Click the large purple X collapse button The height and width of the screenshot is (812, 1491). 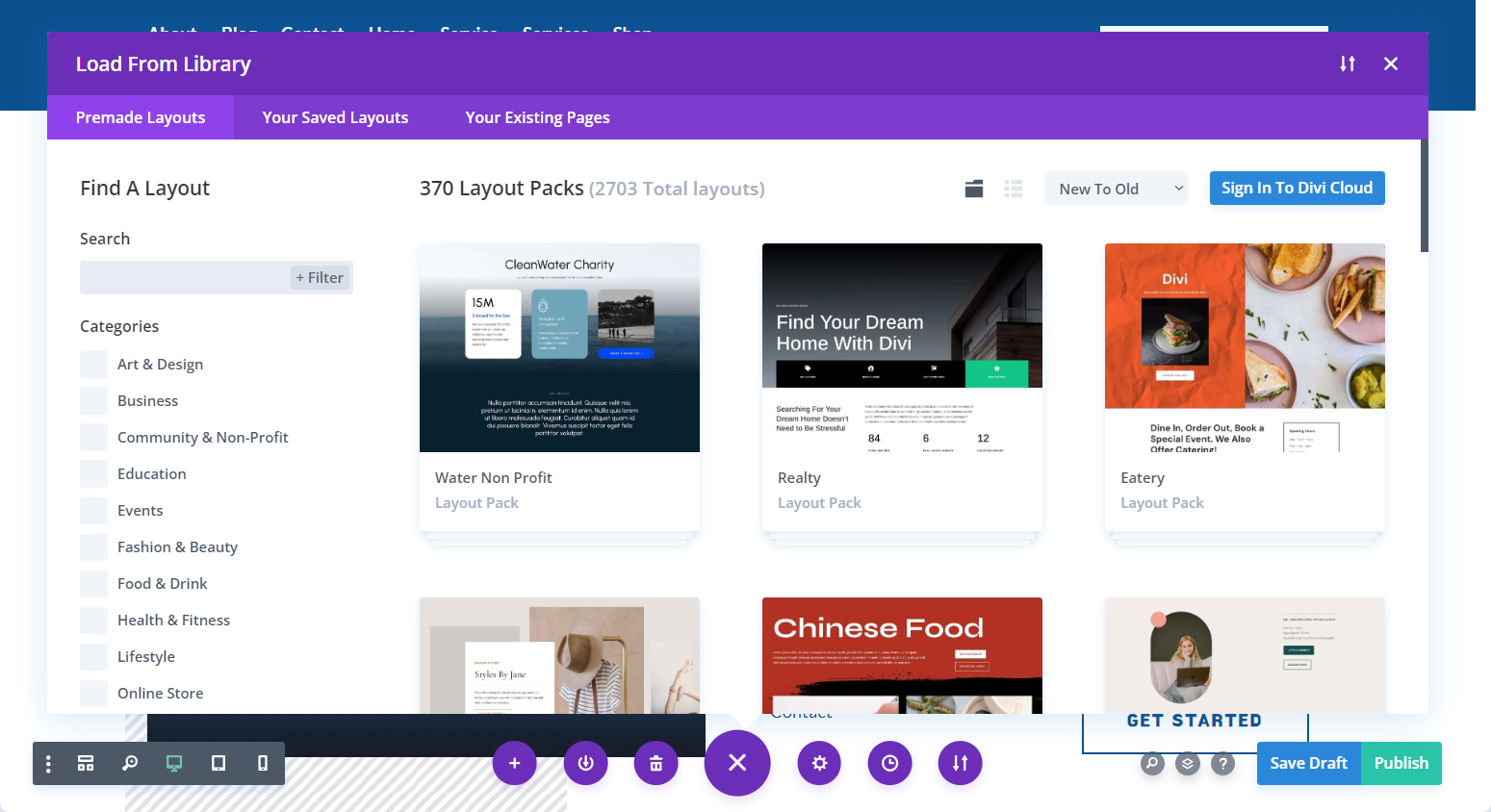point(737,763)
